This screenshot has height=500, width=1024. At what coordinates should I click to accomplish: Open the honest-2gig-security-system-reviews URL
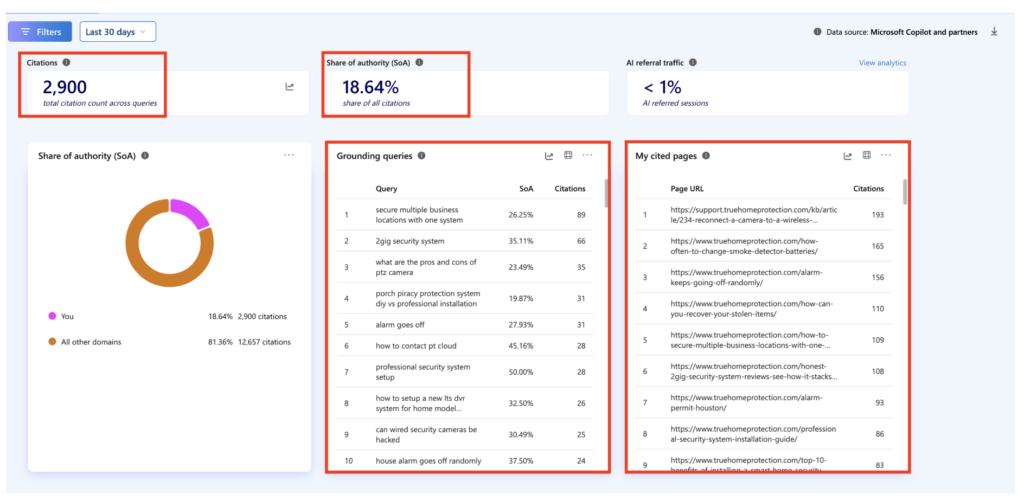tap(754, 371)
